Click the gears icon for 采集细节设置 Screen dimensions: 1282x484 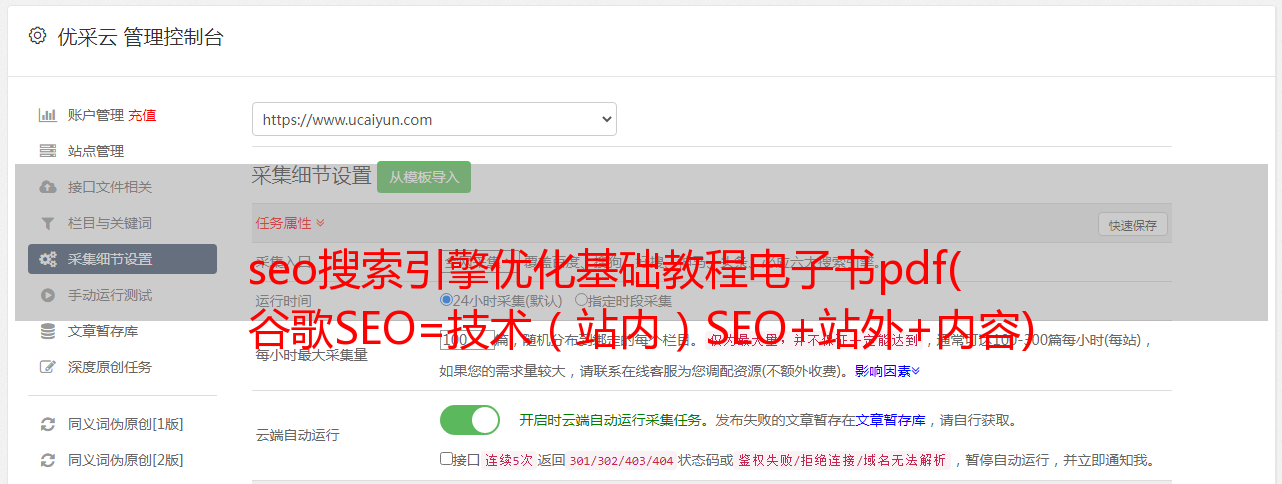47,259
